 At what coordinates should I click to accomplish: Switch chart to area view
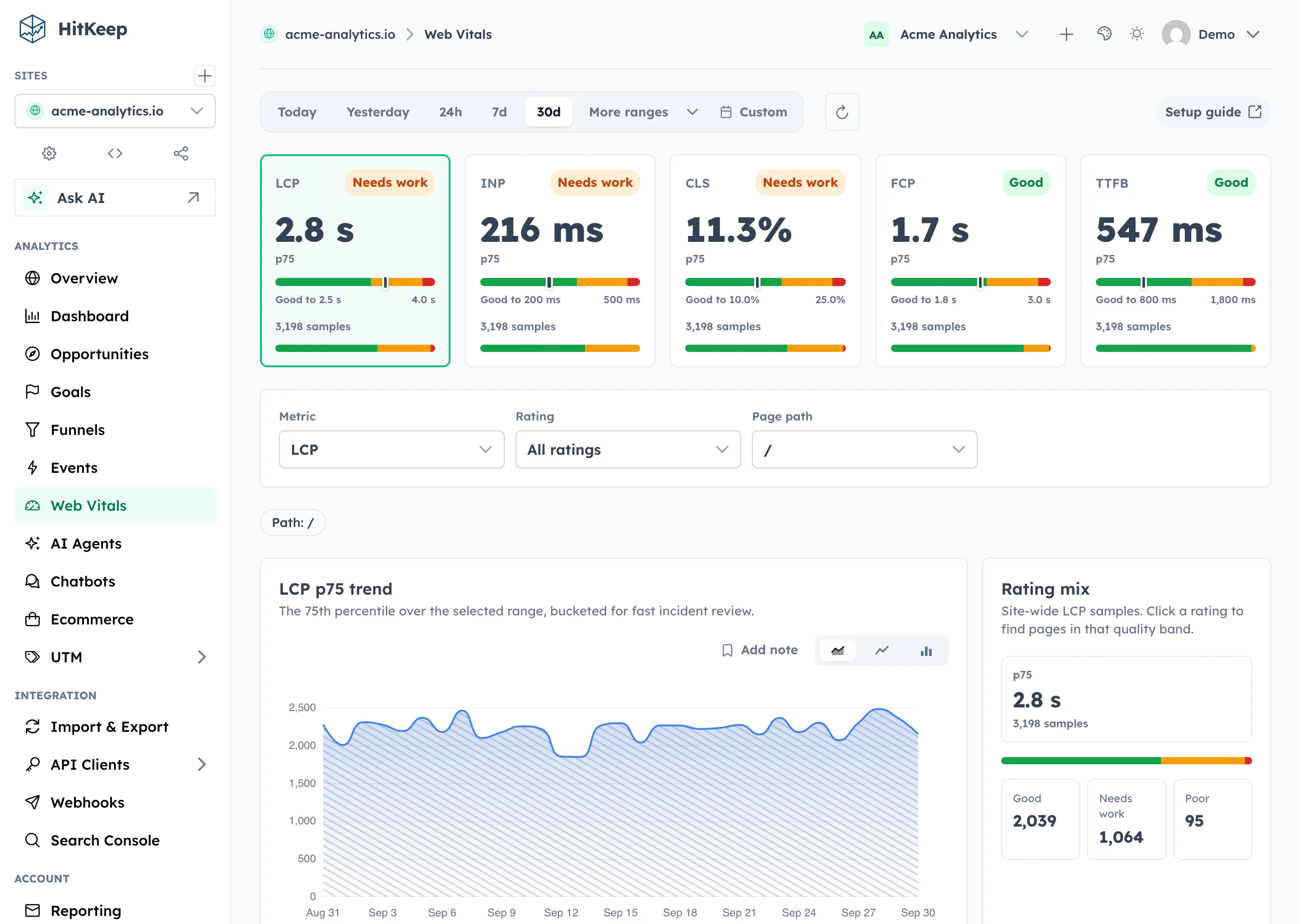pyautogui.click(x=837, y=650)
